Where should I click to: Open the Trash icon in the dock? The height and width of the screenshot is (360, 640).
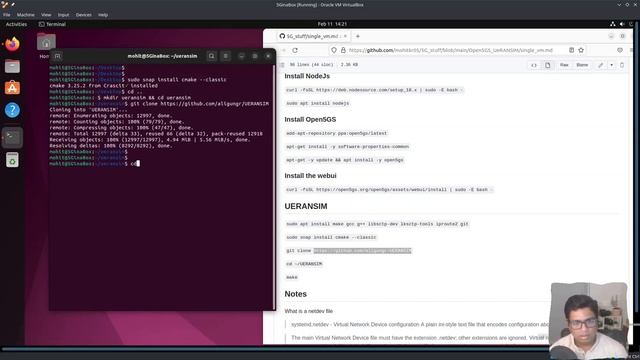(x=12, y=160)
